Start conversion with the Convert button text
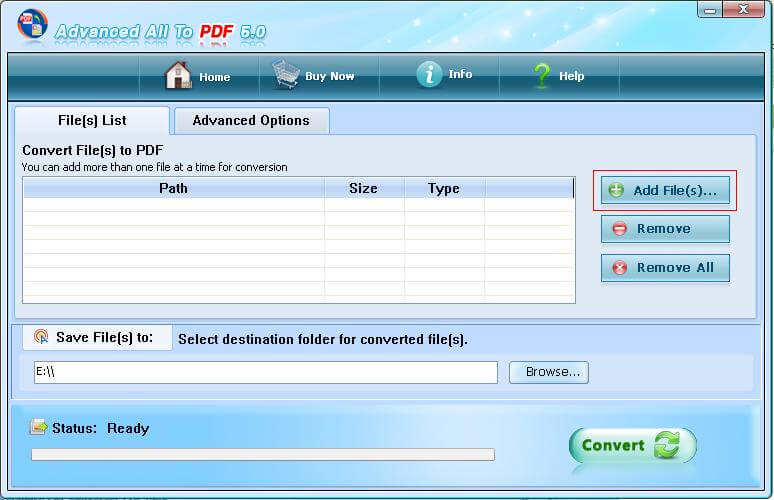 coord(613,445)
